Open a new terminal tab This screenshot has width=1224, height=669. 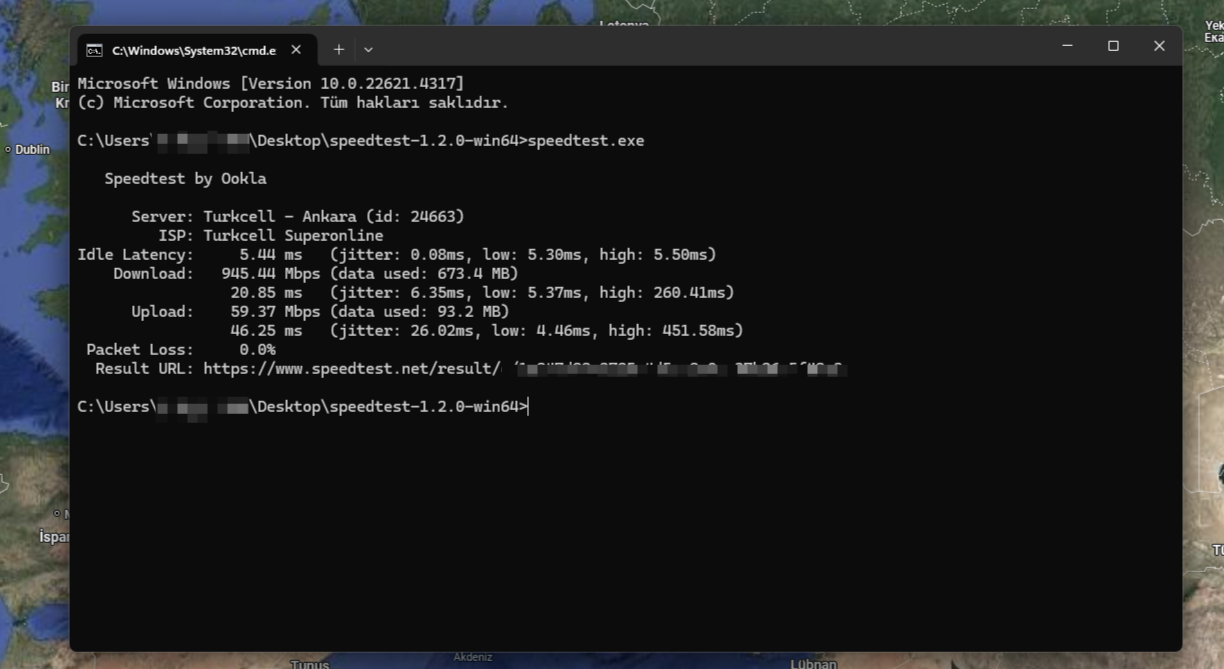point(339,49)
